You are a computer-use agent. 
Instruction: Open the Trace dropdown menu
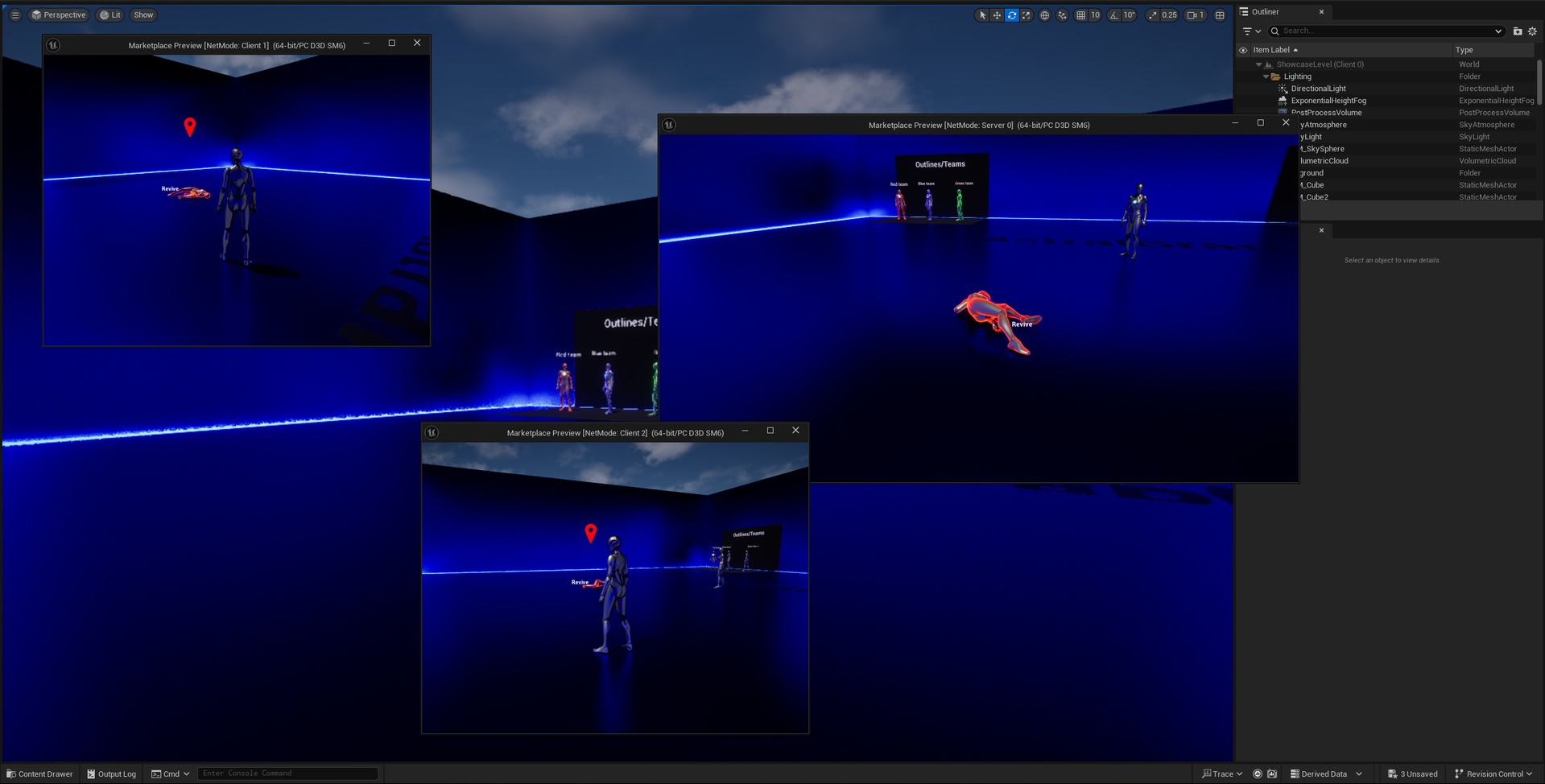(x=1222, y=774)
